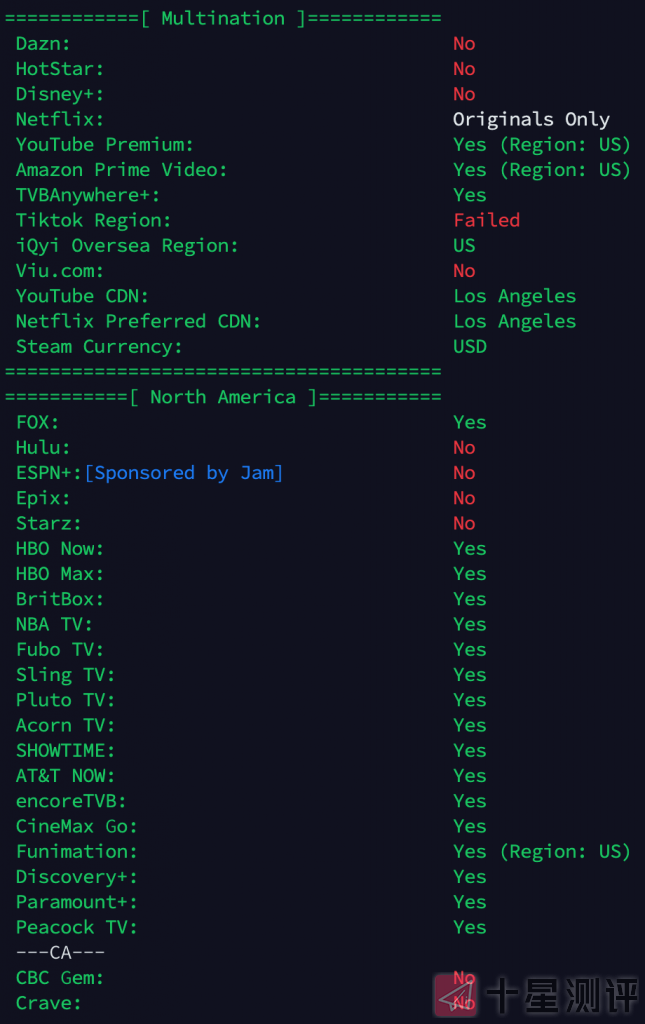Click the Netflix "Originals Only" result
This screenshot has width=645, height=1024.
(x=531, y=119)
